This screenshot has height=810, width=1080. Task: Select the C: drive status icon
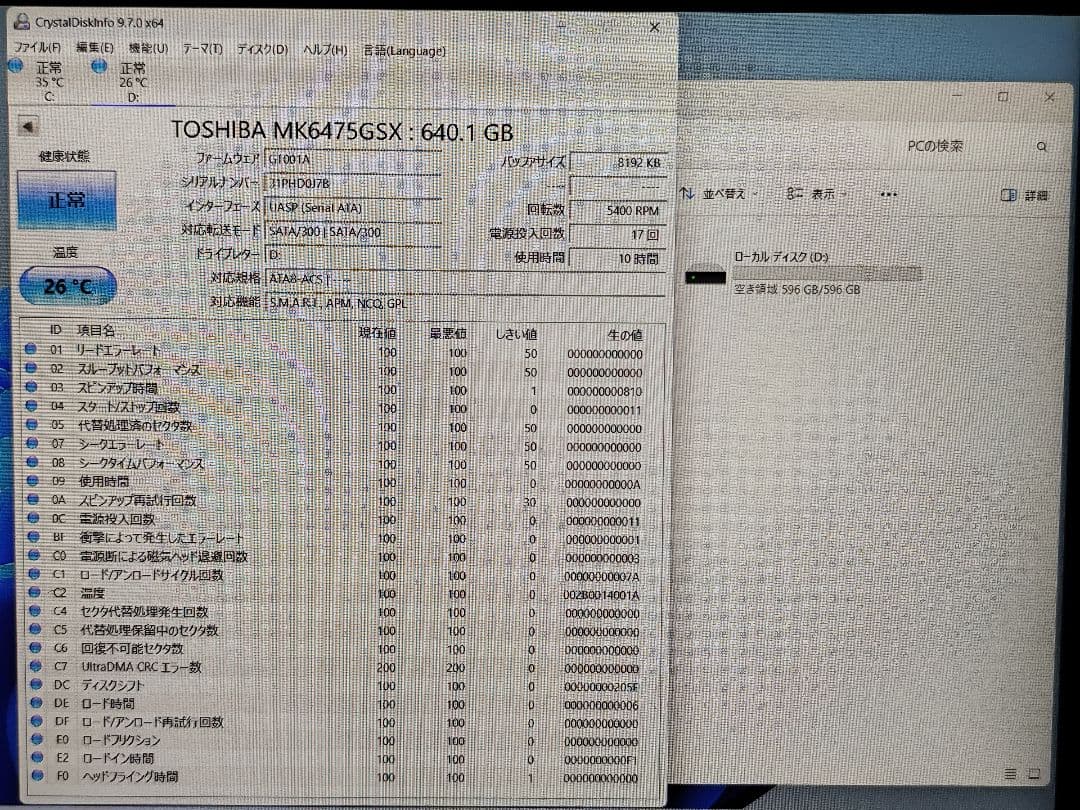point(14,66)
